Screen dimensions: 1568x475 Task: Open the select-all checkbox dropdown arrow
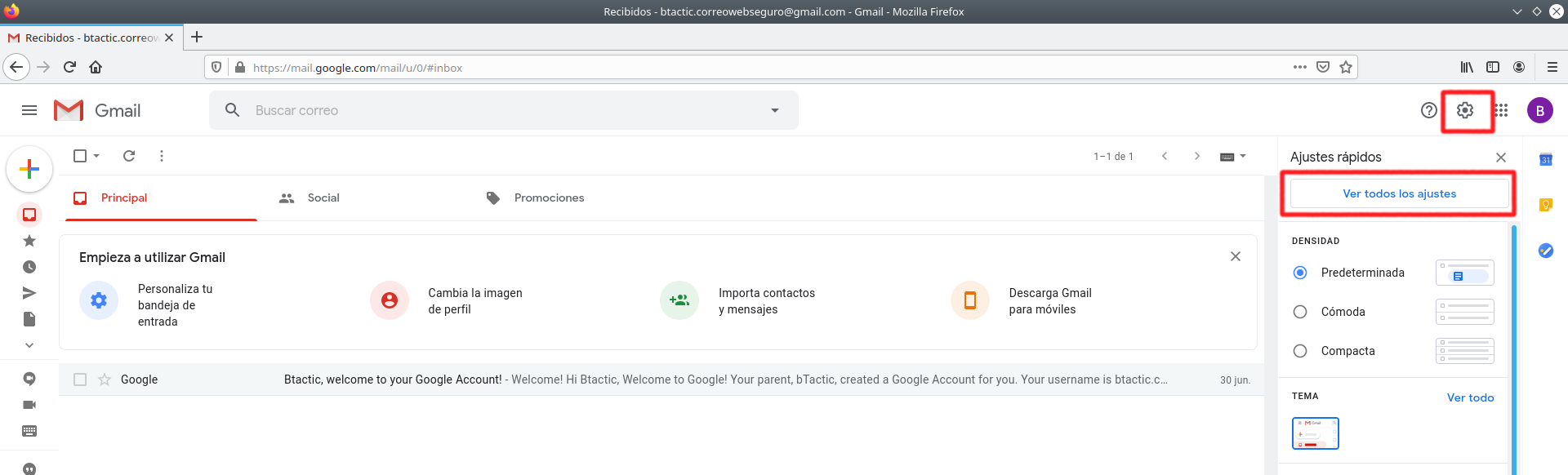tap(96, 156)
